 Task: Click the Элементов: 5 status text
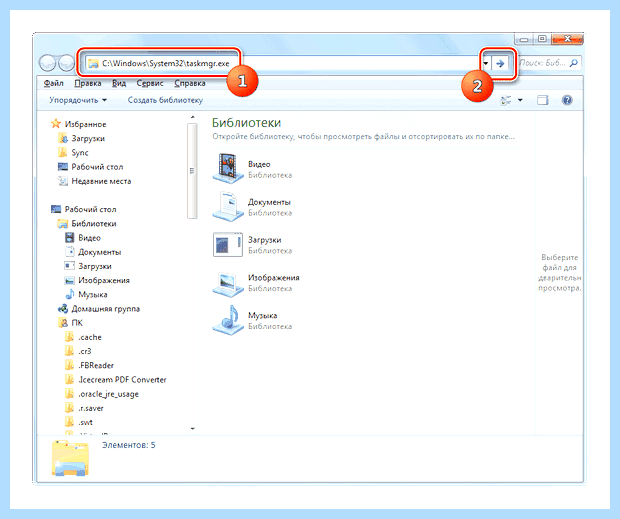[x=129, y=445]
